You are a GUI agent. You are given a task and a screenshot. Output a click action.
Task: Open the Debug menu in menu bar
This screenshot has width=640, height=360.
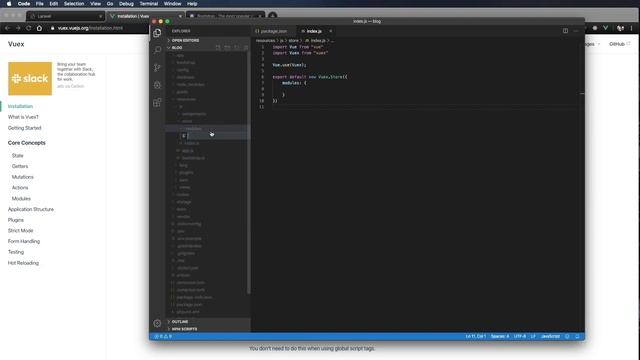pos(126,4)
